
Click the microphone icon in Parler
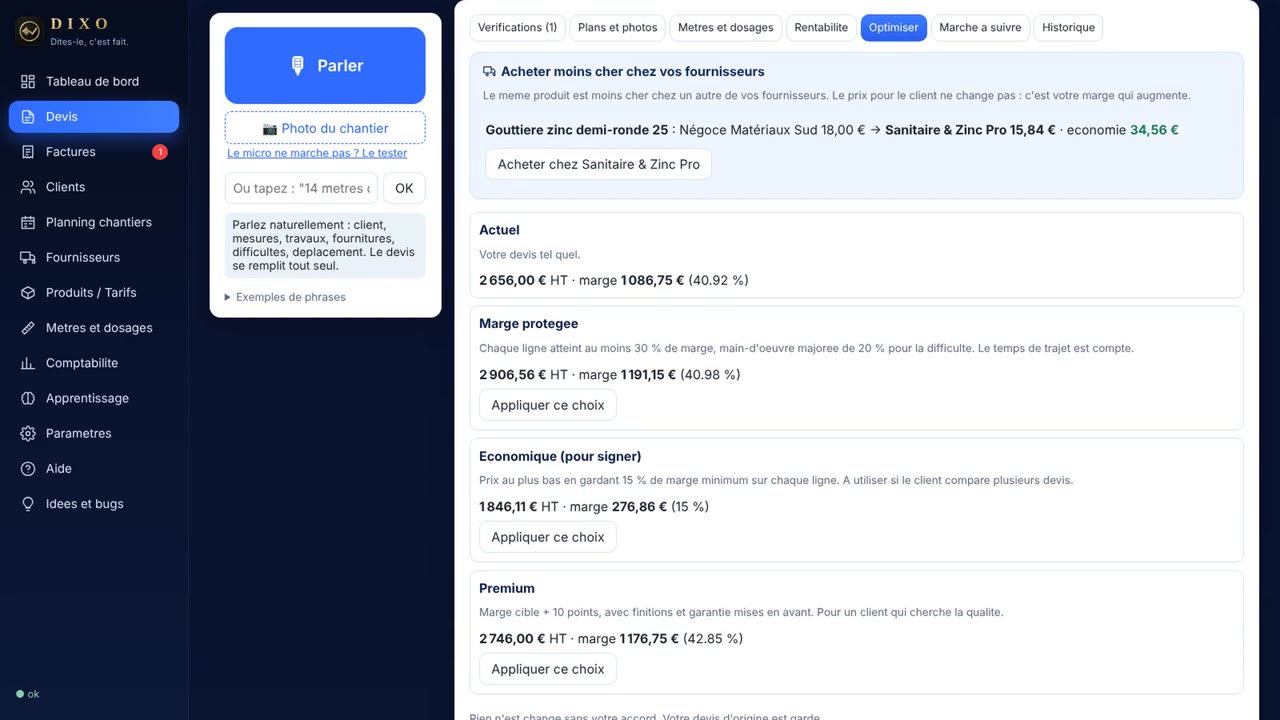pos(297,66)
